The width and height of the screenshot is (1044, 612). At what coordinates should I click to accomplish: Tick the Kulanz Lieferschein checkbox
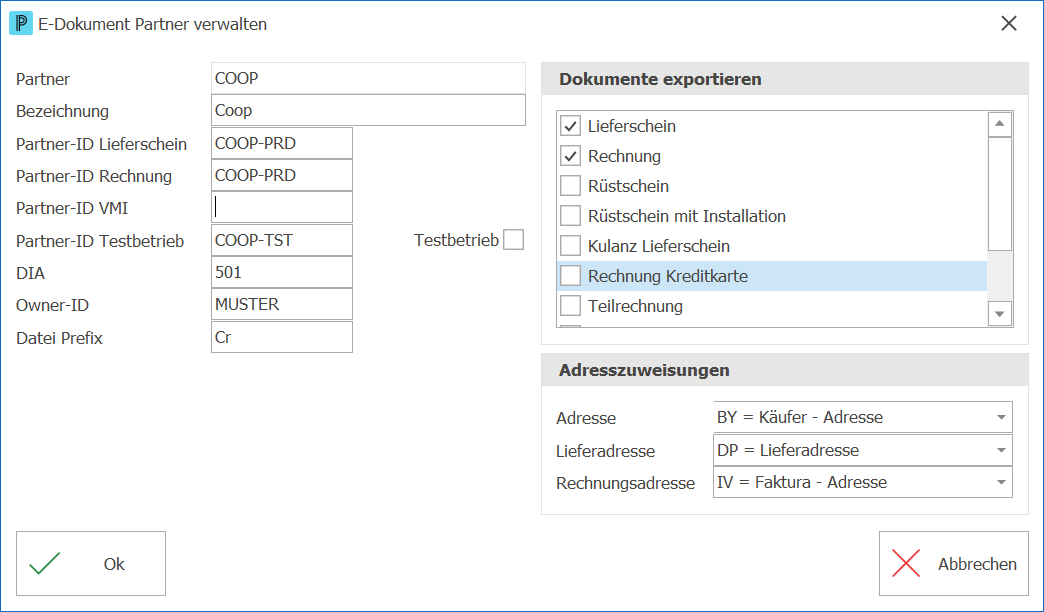click(571, 246)
